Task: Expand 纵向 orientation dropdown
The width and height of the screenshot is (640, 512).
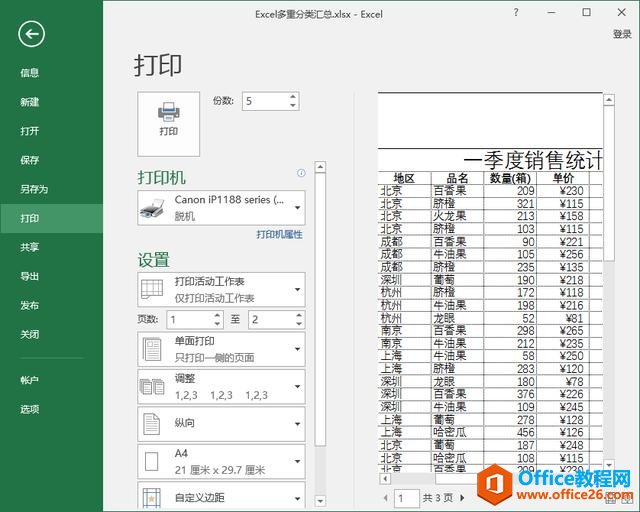Action: [221, 424]
